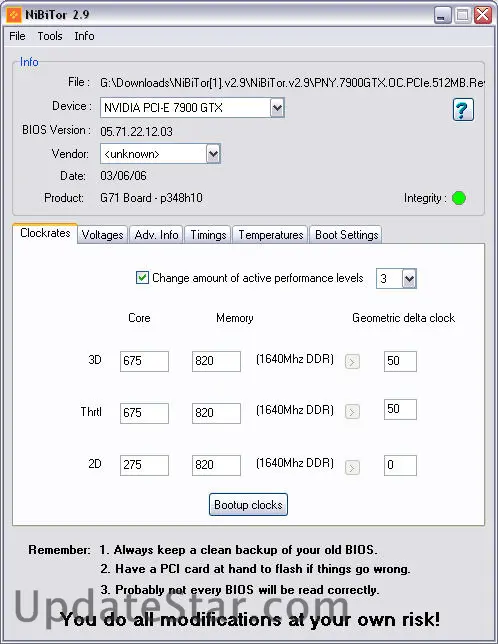Expand the Vendor combo box

pos(213,154)
